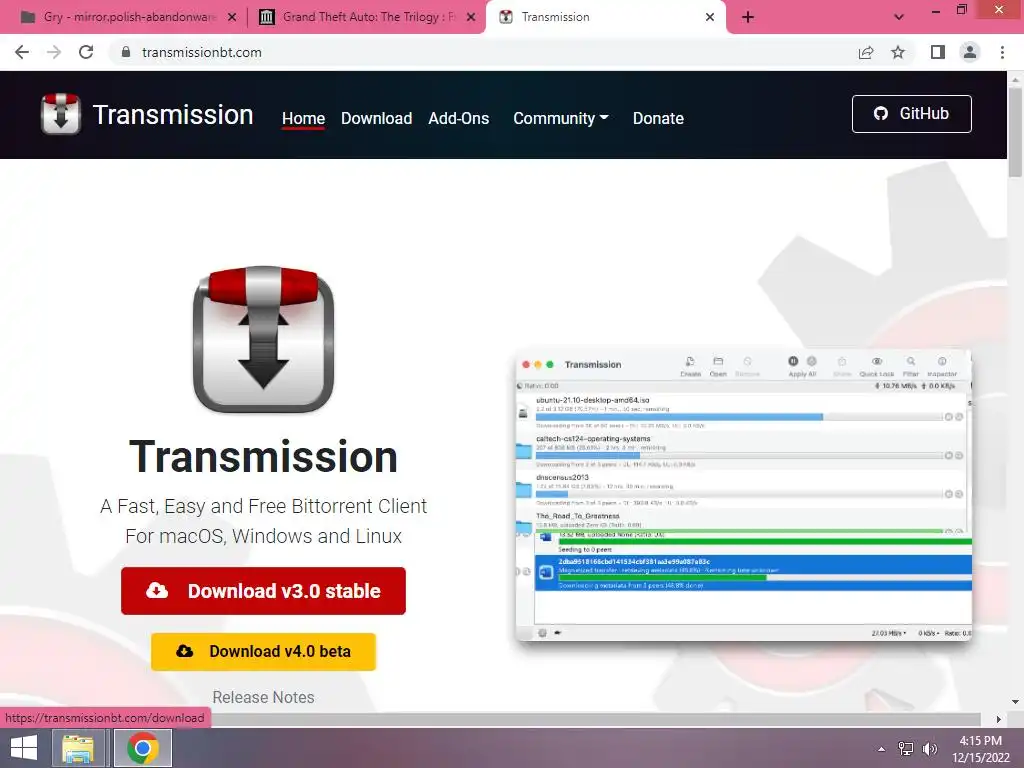Click the cloud icon on beta download
Viewport: 1024px width, 768px height.
tap(185, 651)
